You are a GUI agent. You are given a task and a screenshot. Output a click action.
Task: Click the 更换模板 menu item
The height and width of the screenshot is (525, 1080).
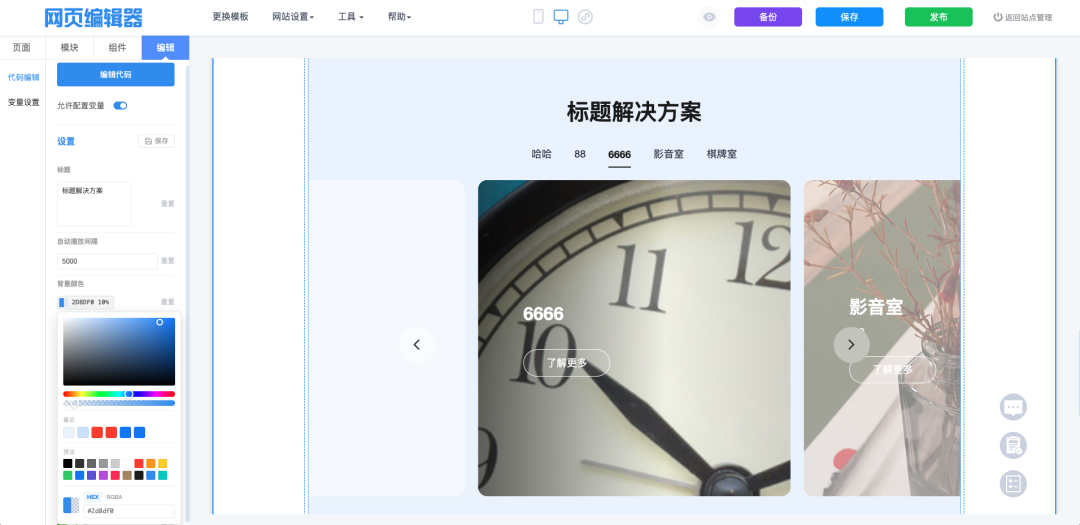tap(231, 17)
